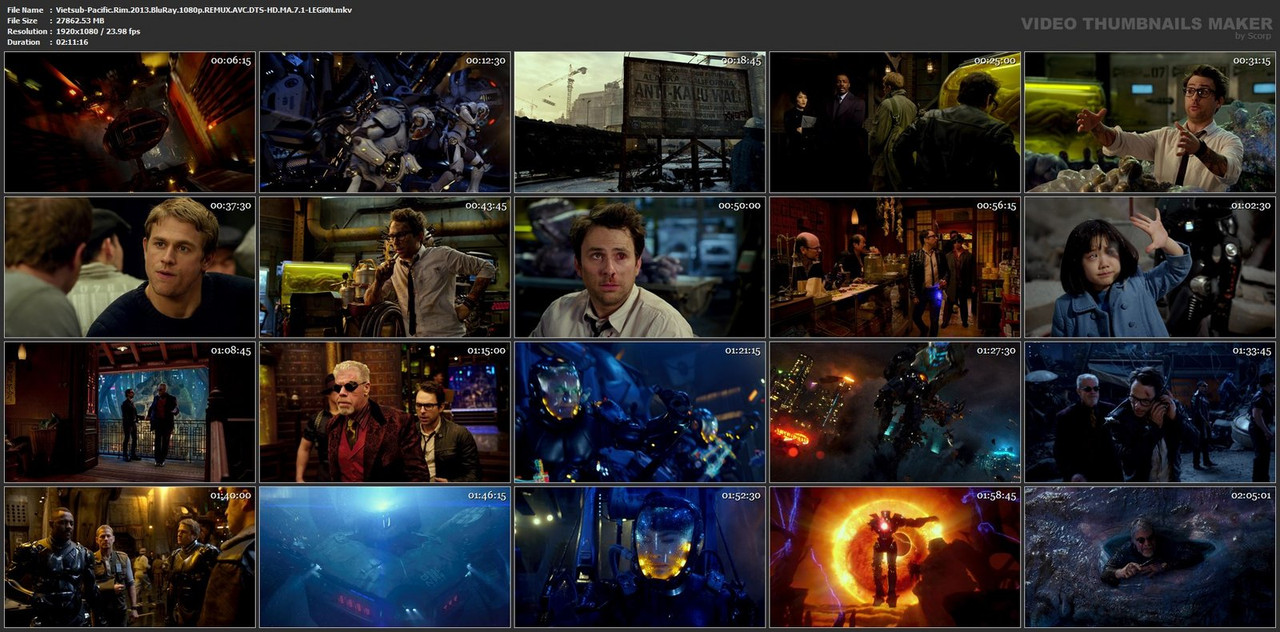Click the file name ending in LEGi0N.mkv
This screenshot has width=1280, height=632.
(204, 9)
